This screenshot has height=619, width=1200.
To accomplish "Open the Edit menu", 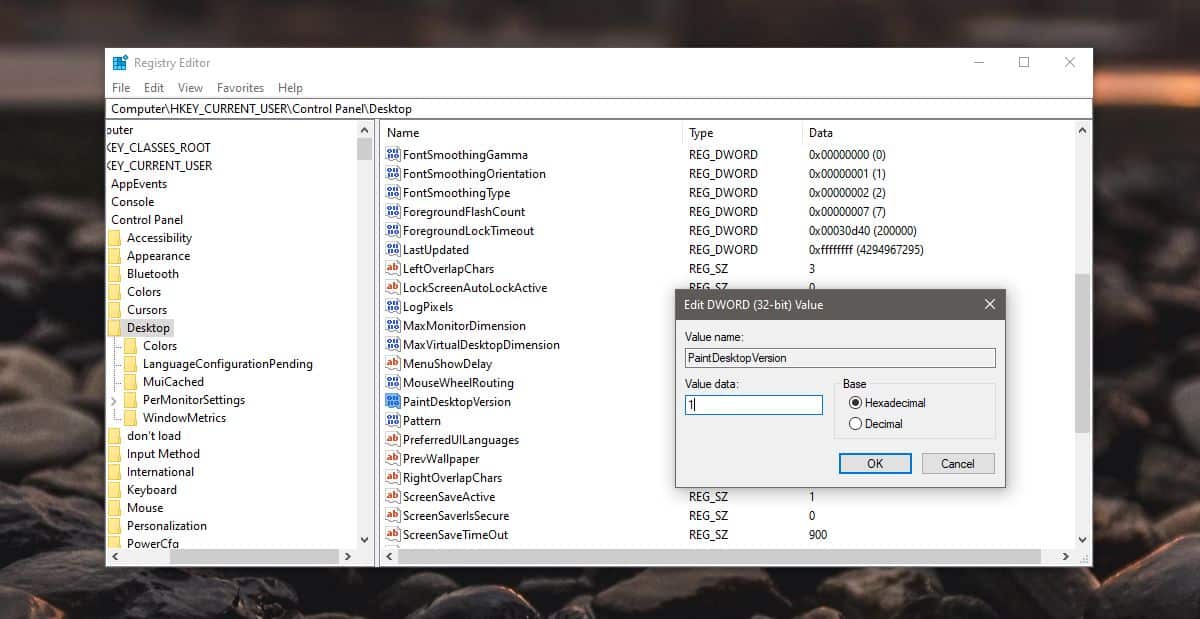I will tap(153, 88).
